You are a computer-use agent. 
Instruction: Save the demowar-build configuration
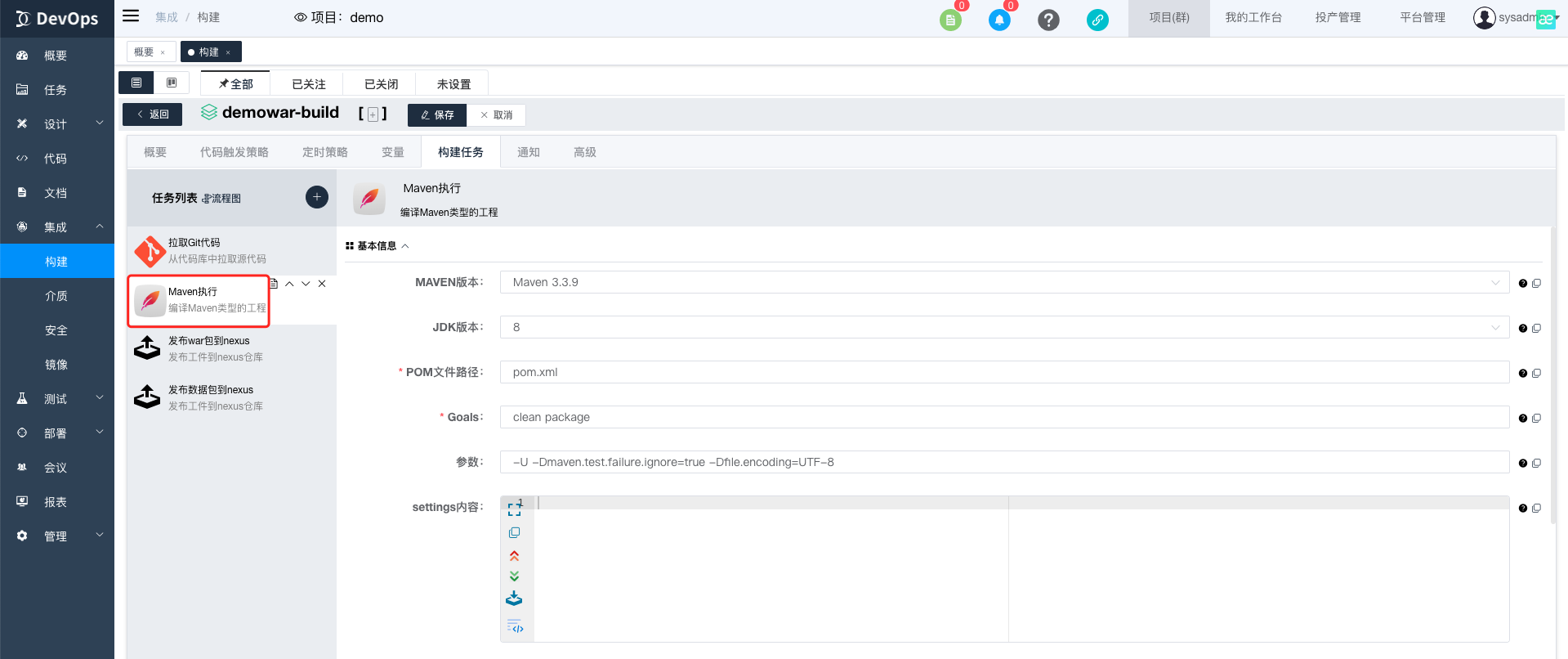point(437,115)
